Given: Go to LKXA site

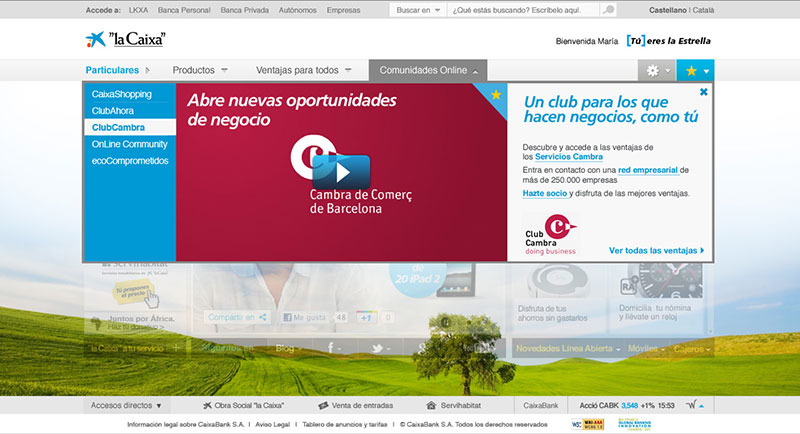Looking at the screenshot, I should click(138, 10).
